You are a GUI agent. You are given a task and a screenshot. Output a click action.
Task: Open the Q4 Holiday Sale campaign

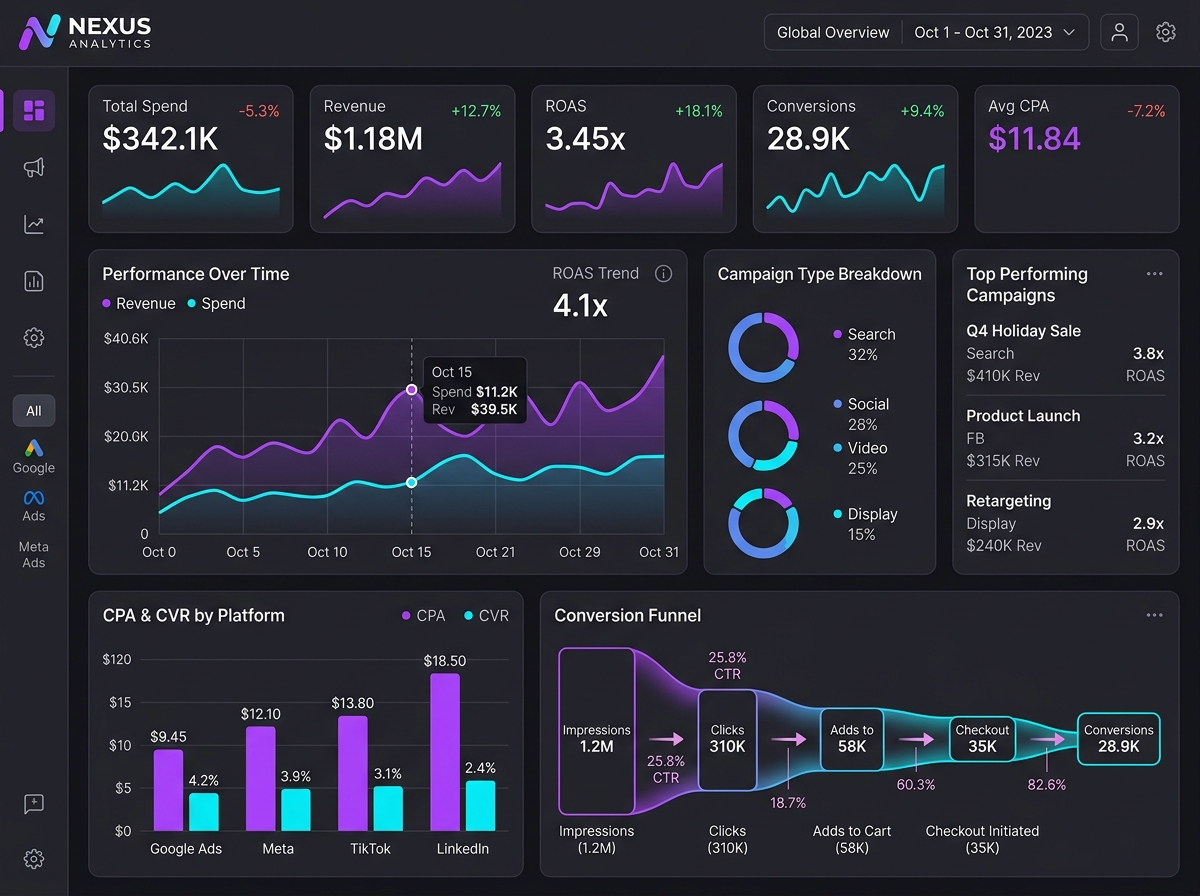(1065, 353)
